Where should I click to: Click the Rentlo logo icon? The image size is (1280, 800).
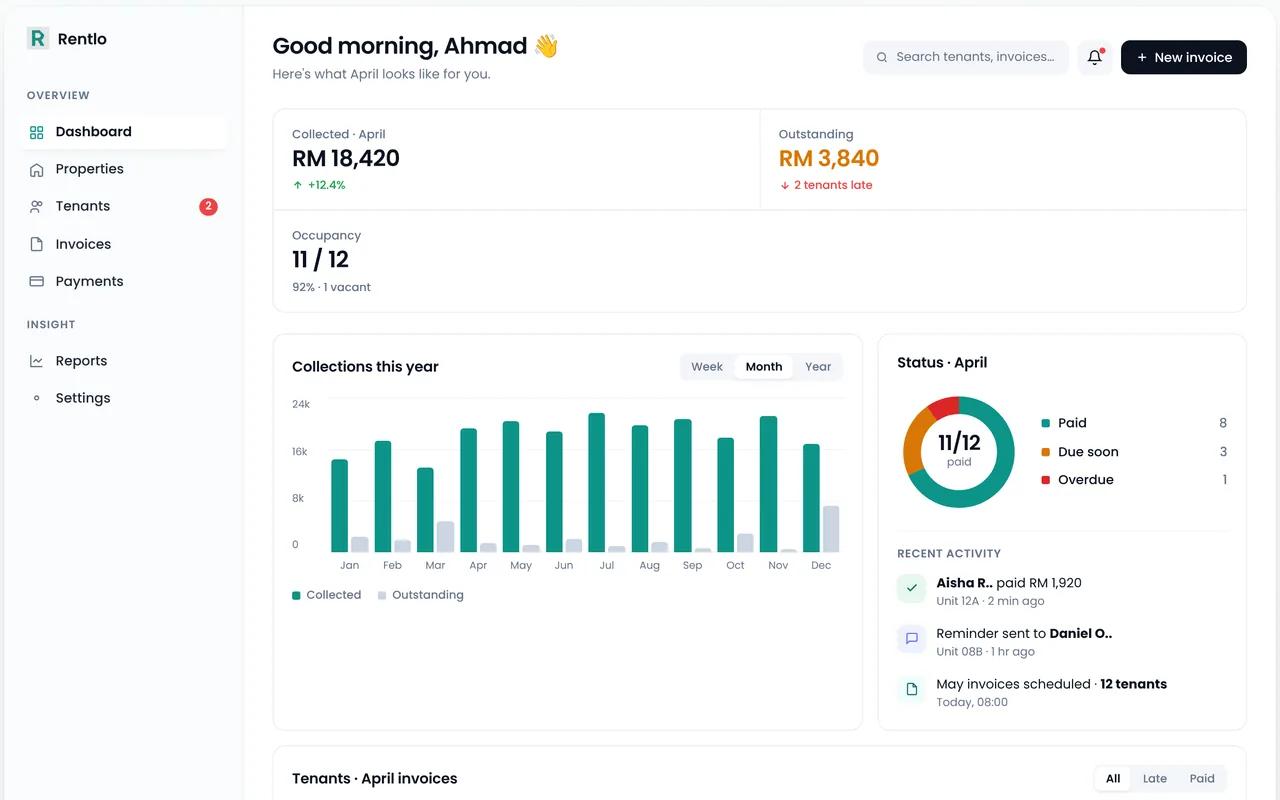[38, 38]
